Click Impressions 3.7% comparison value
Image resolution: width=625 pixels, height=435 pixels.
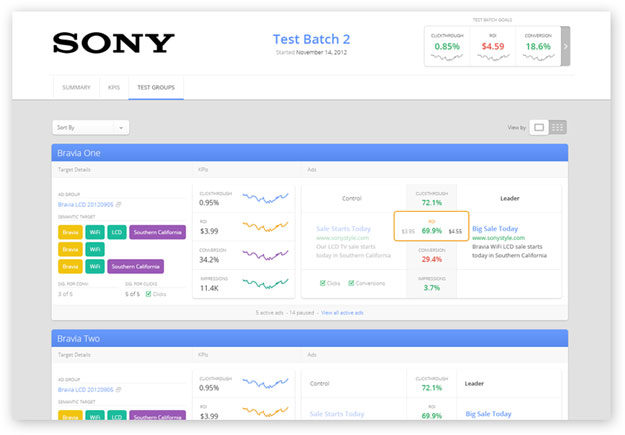432,287
